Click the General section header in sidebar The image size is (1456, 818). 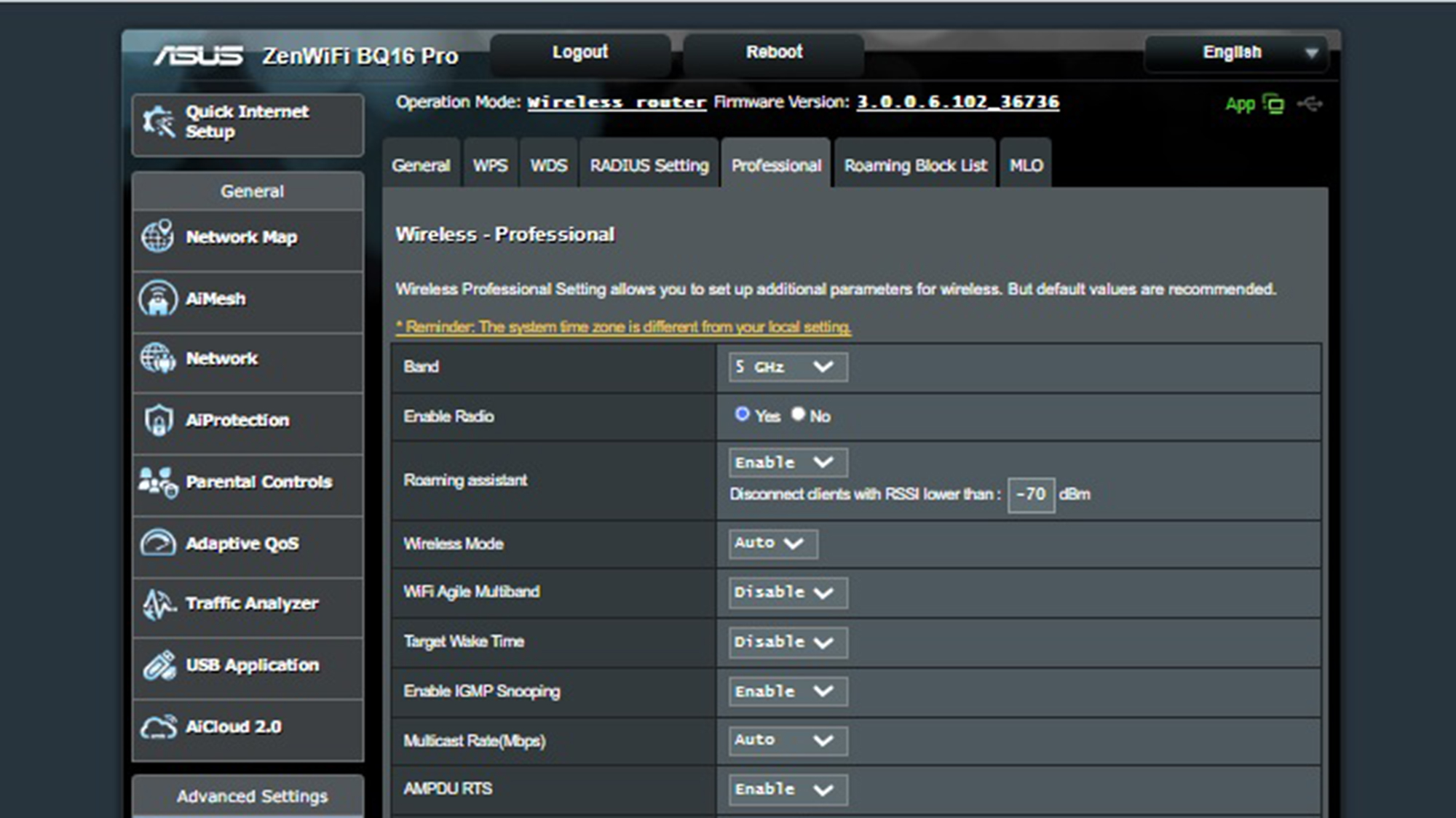click(248, 191)
